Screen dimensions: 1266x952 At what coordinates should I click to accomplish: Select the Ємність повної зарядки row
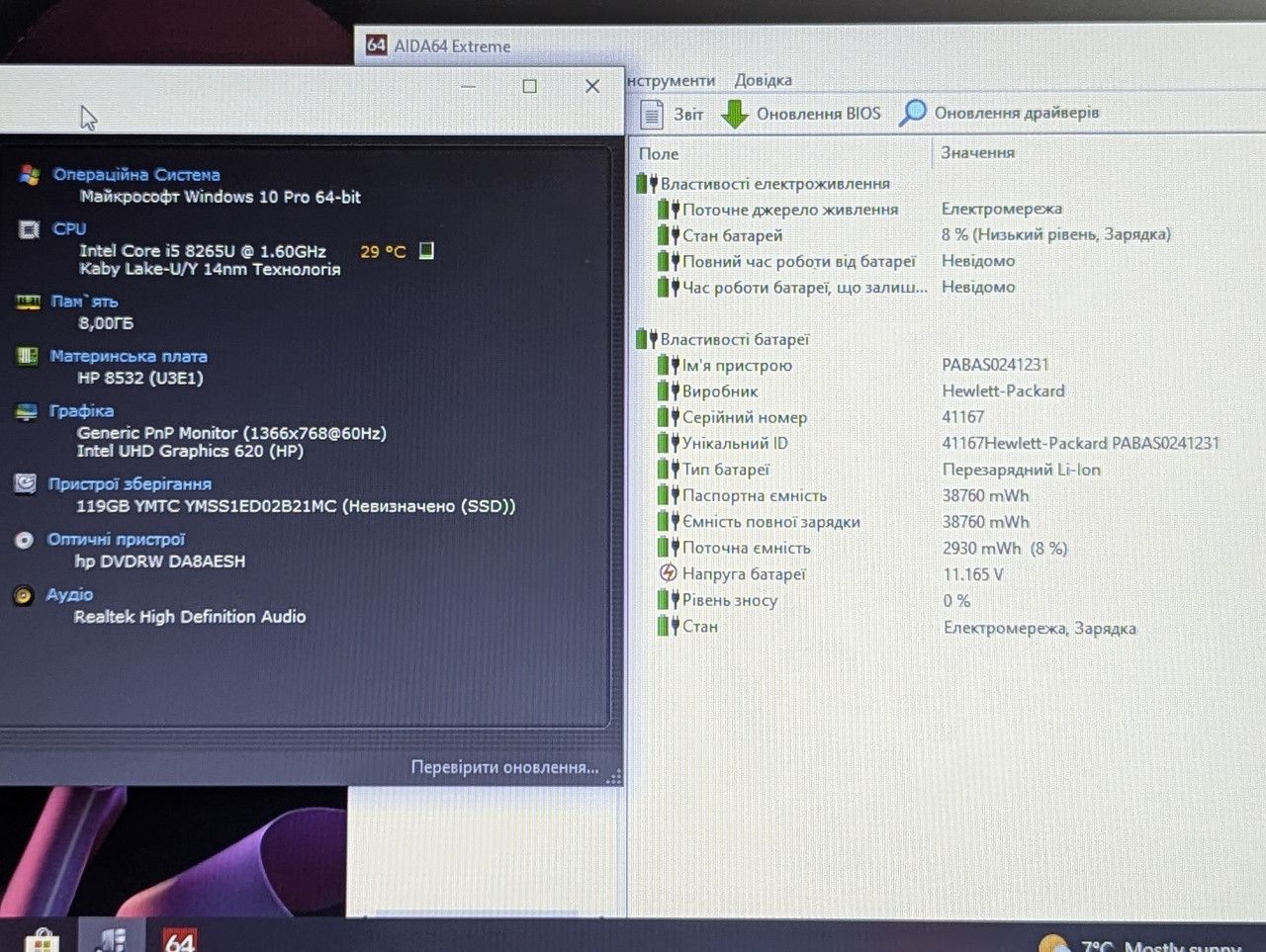760,521
